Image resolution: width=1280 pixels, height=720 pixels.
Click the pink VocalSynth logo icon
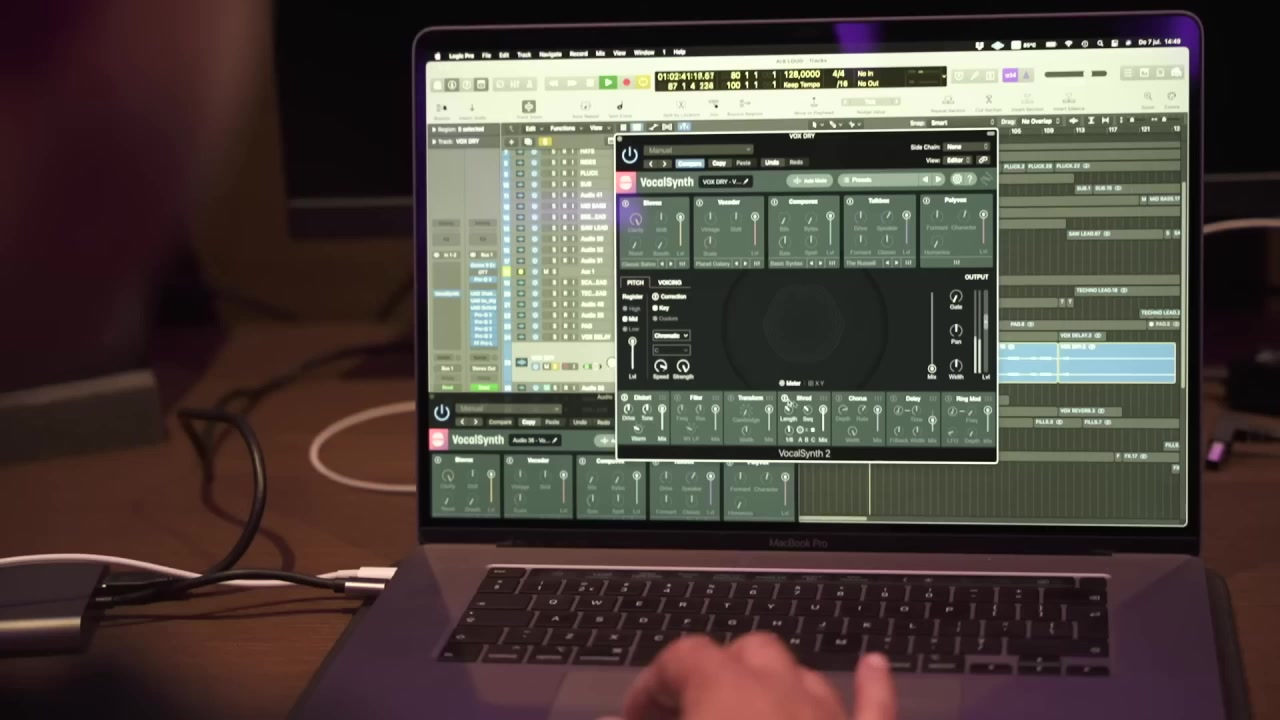(x=626, y=182)
